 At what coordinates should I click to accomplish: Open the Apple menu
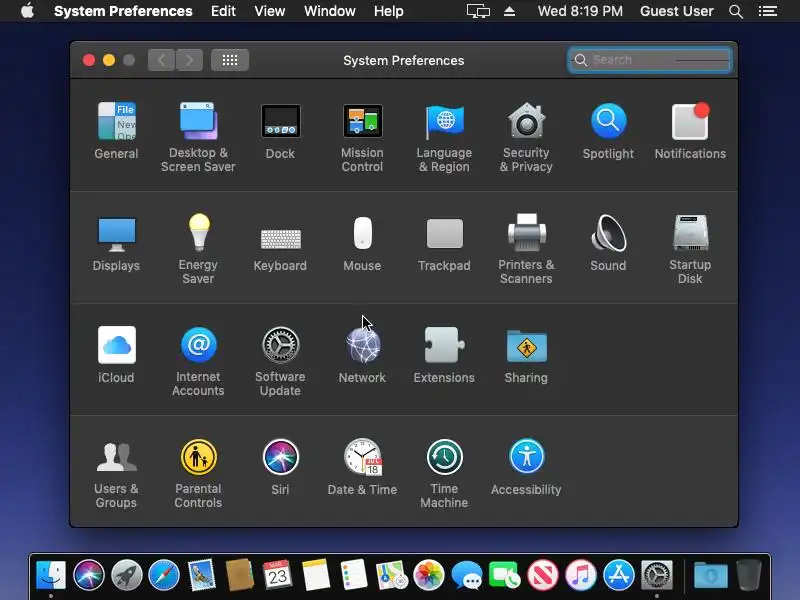click(x=28, y=11)
